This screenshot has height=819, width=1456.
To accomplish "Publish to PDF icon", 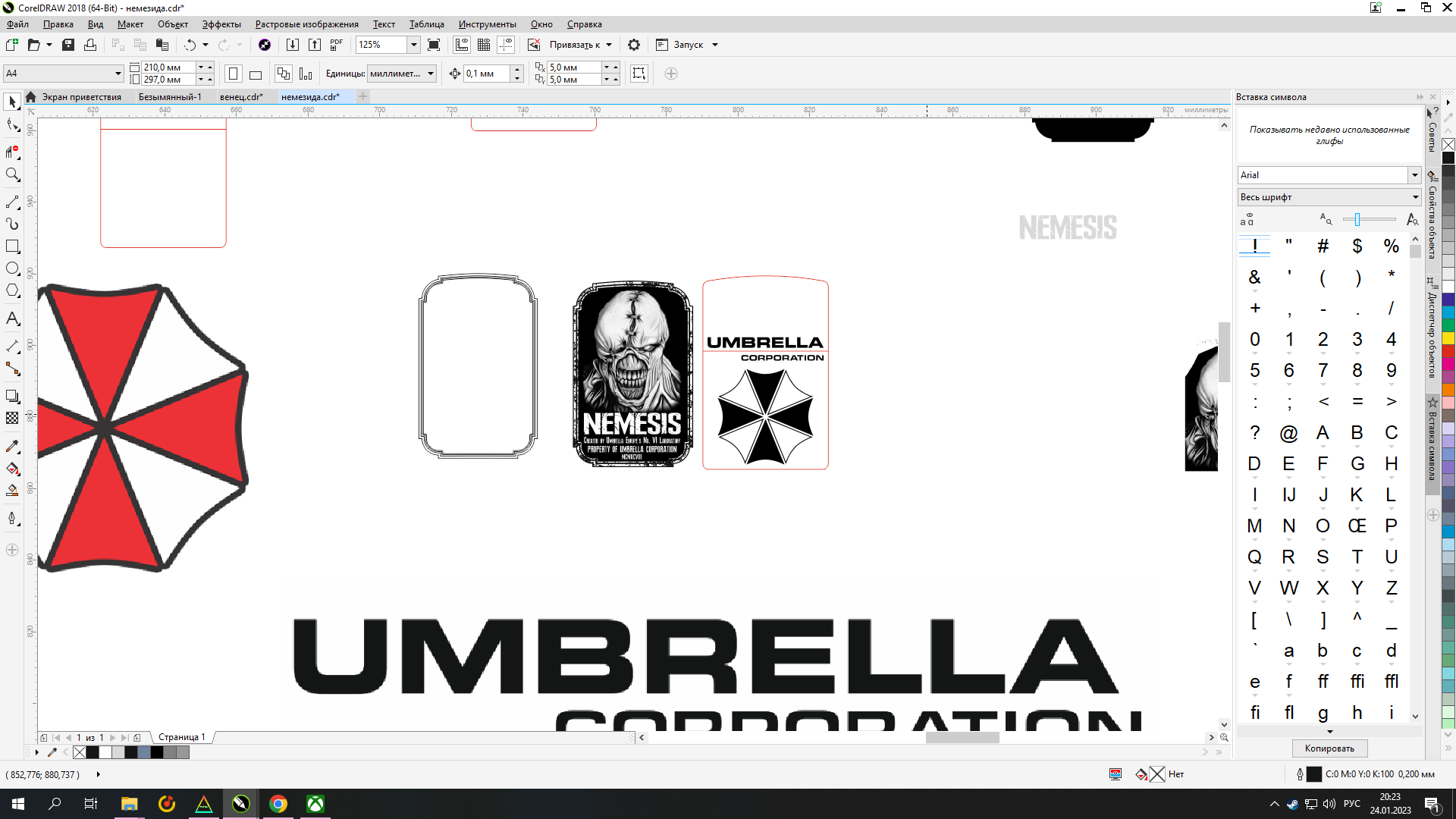I will 337,45.
